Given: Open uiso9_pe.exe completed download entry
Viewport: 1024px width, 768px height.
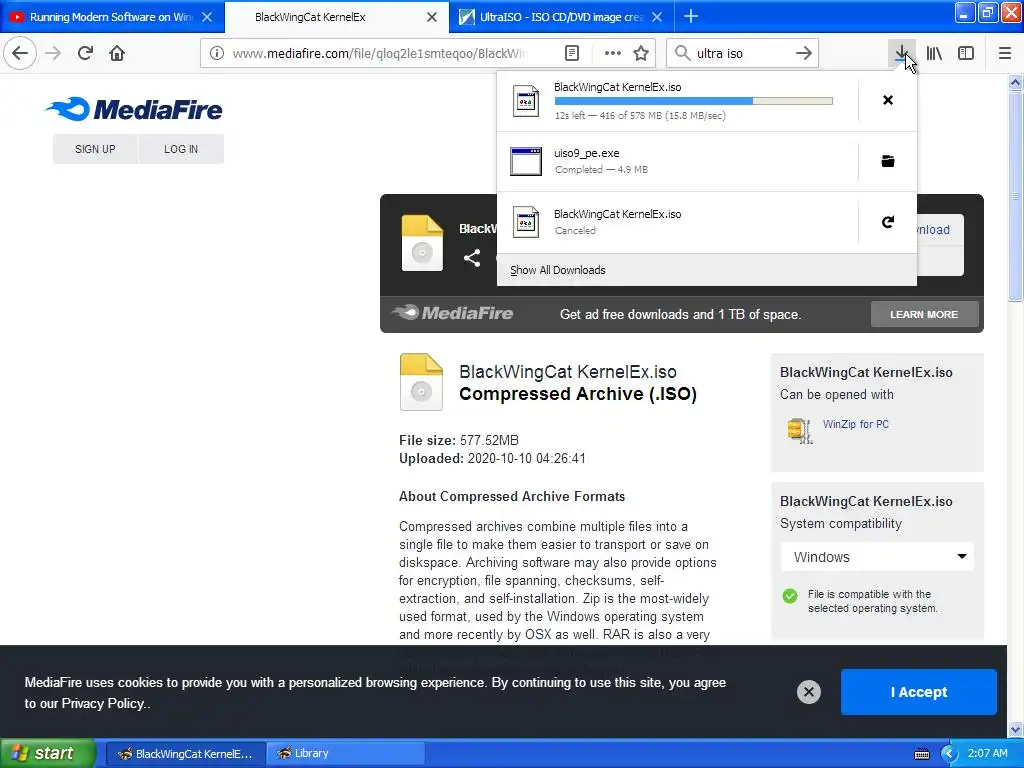Looking at the screenshot, I should pos(678,161).
